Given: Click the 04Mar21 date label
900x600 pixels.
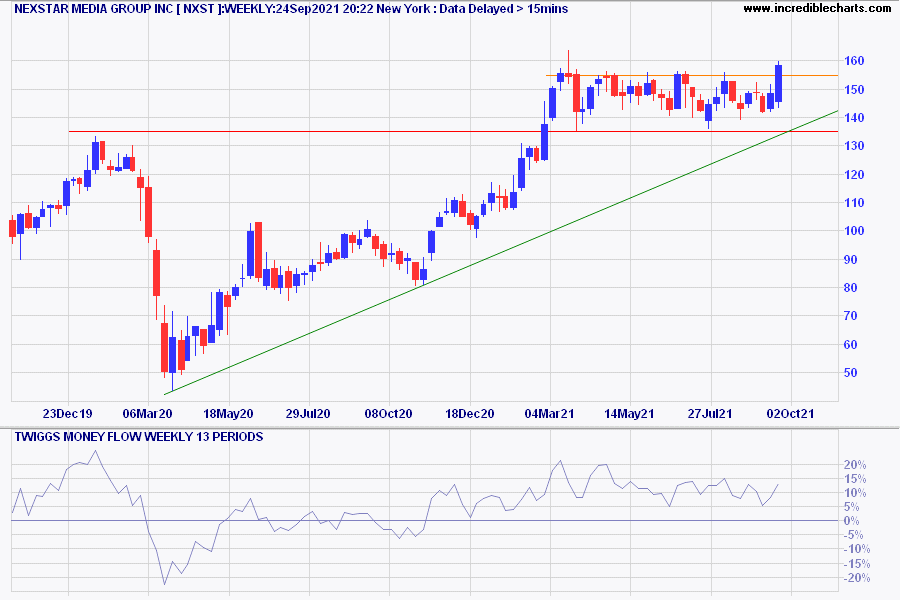Looking at the screenshot, I should point(549,413).
